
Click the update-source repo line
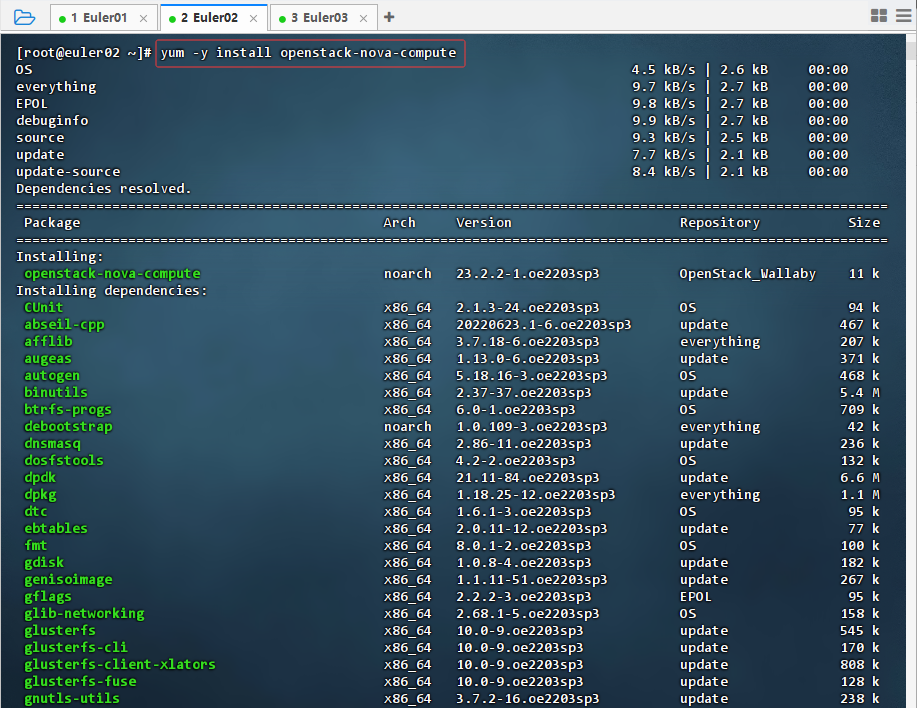click(68, 172)
